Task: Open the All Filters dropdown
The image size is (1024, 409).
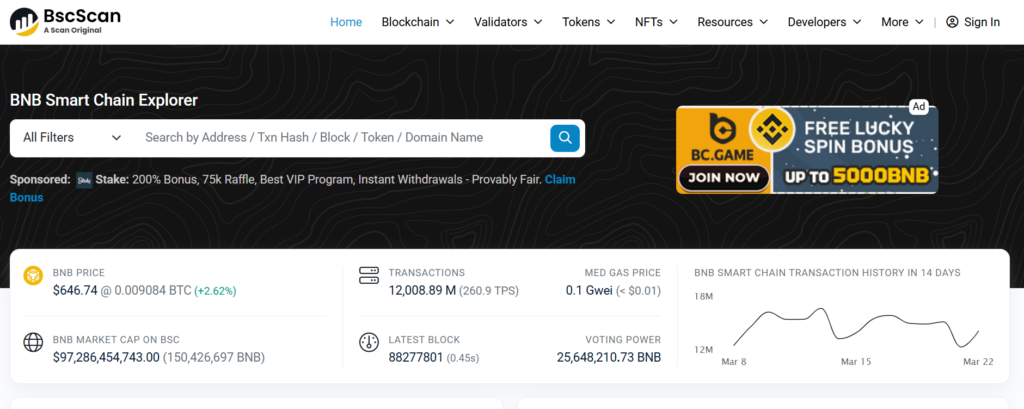Action: click(x=72, y=138)
